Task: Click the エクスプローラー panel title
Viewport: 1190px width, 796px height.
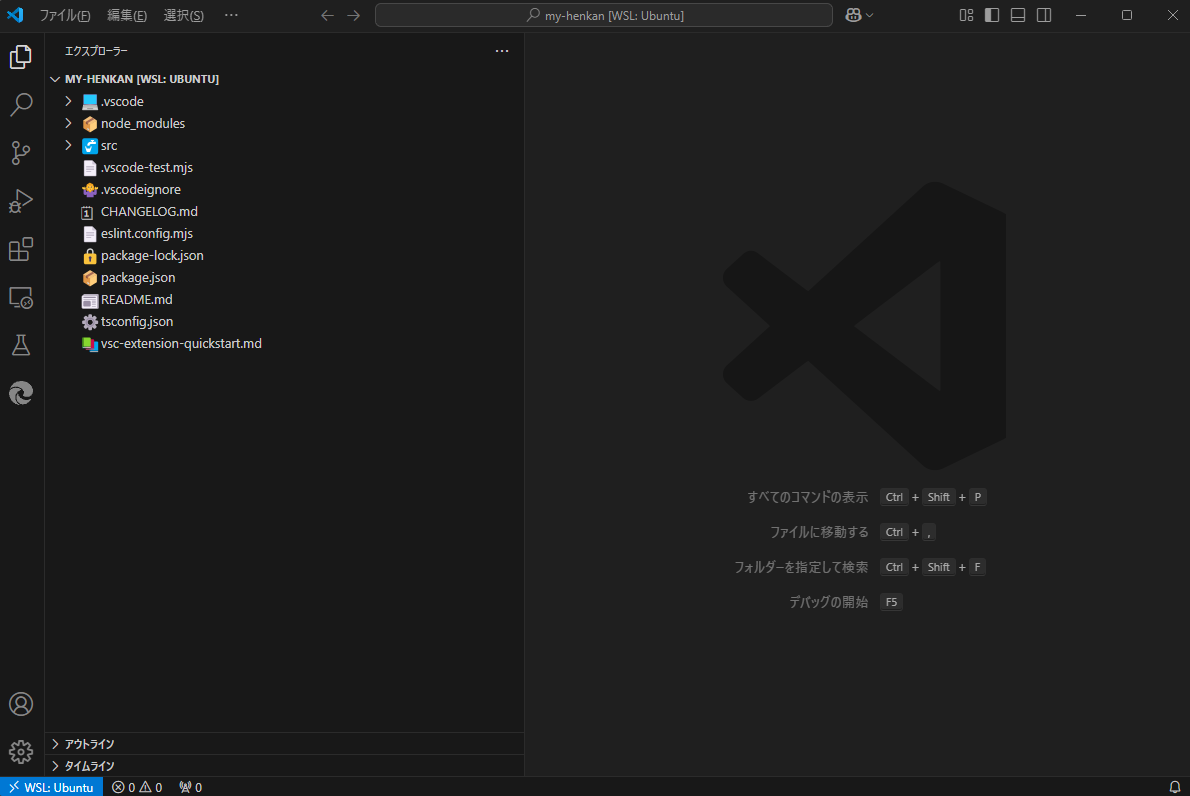Action: pyautogui.click(x=96, y=51)
